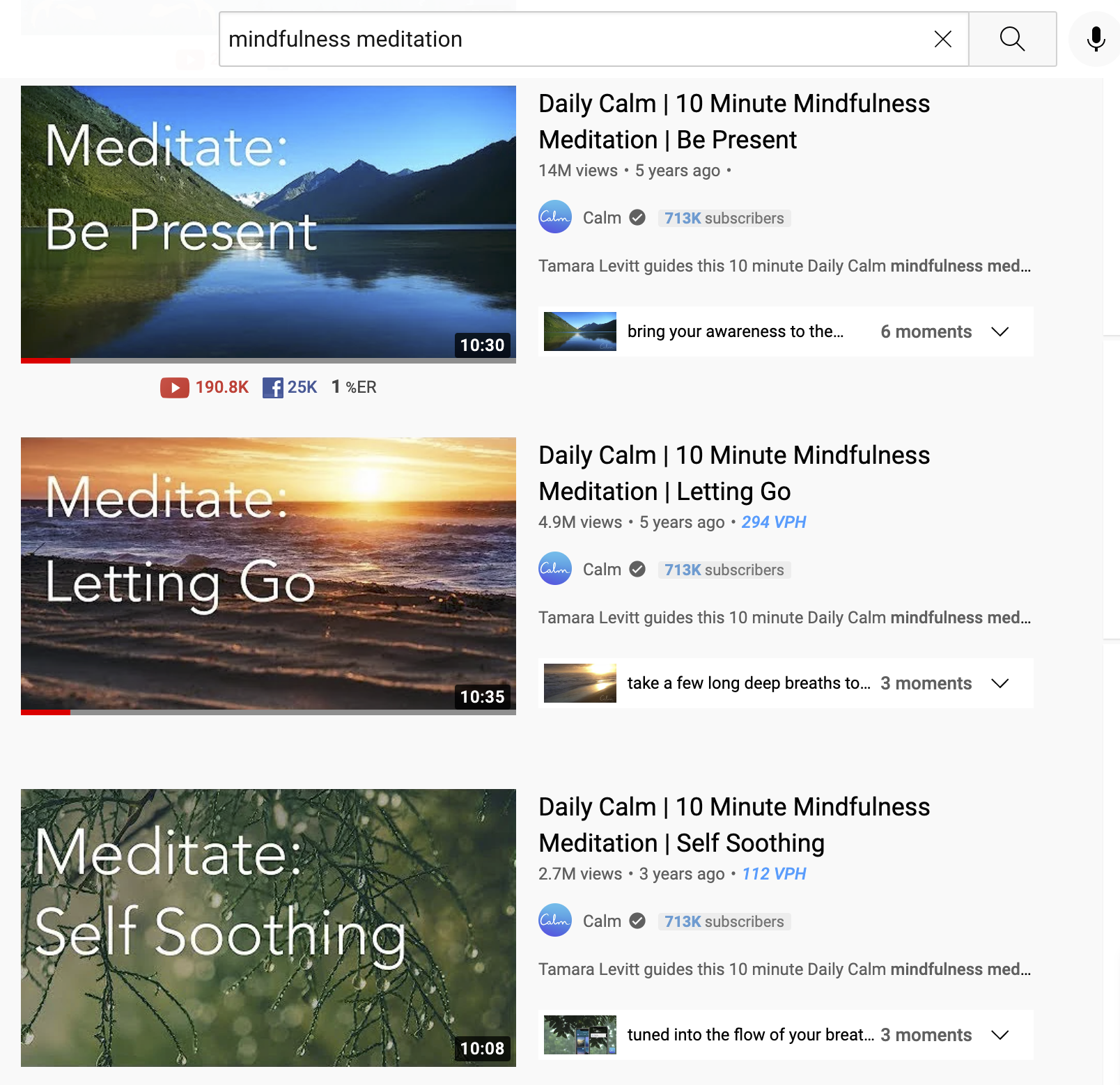The width and height of the screenshot is (1120, 1085).
Task: Open the Letting Go video title link
Action: coord(734,473)
